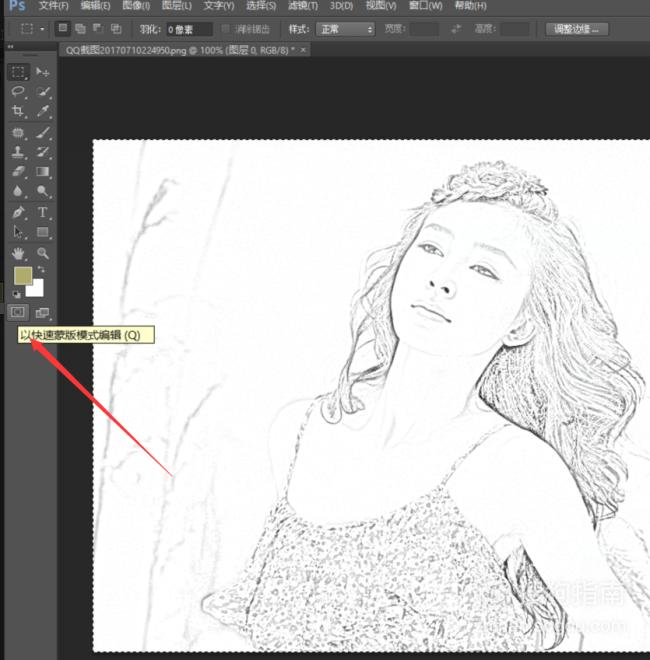The image size is (650, 660).
Task: Click the foreground color swatch
Action: pos(22,276)
